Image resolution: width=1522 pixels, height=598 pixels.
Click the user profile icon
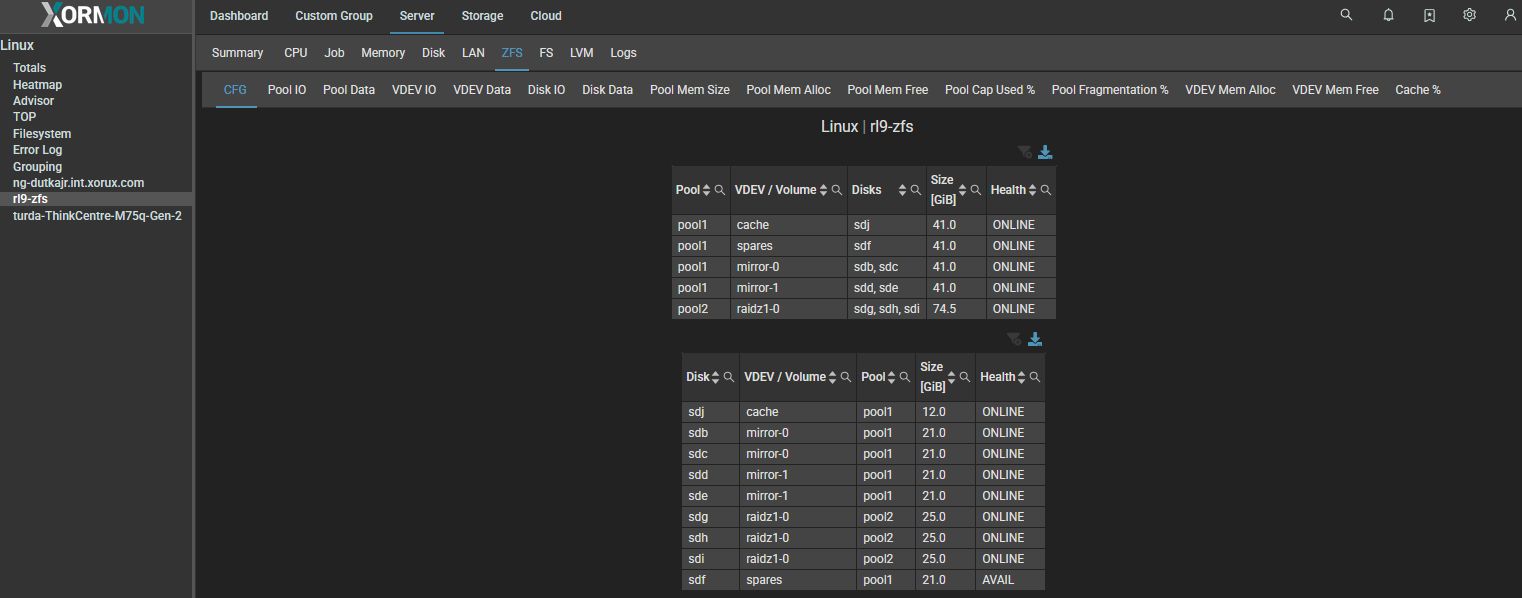tap(1509, 15)
